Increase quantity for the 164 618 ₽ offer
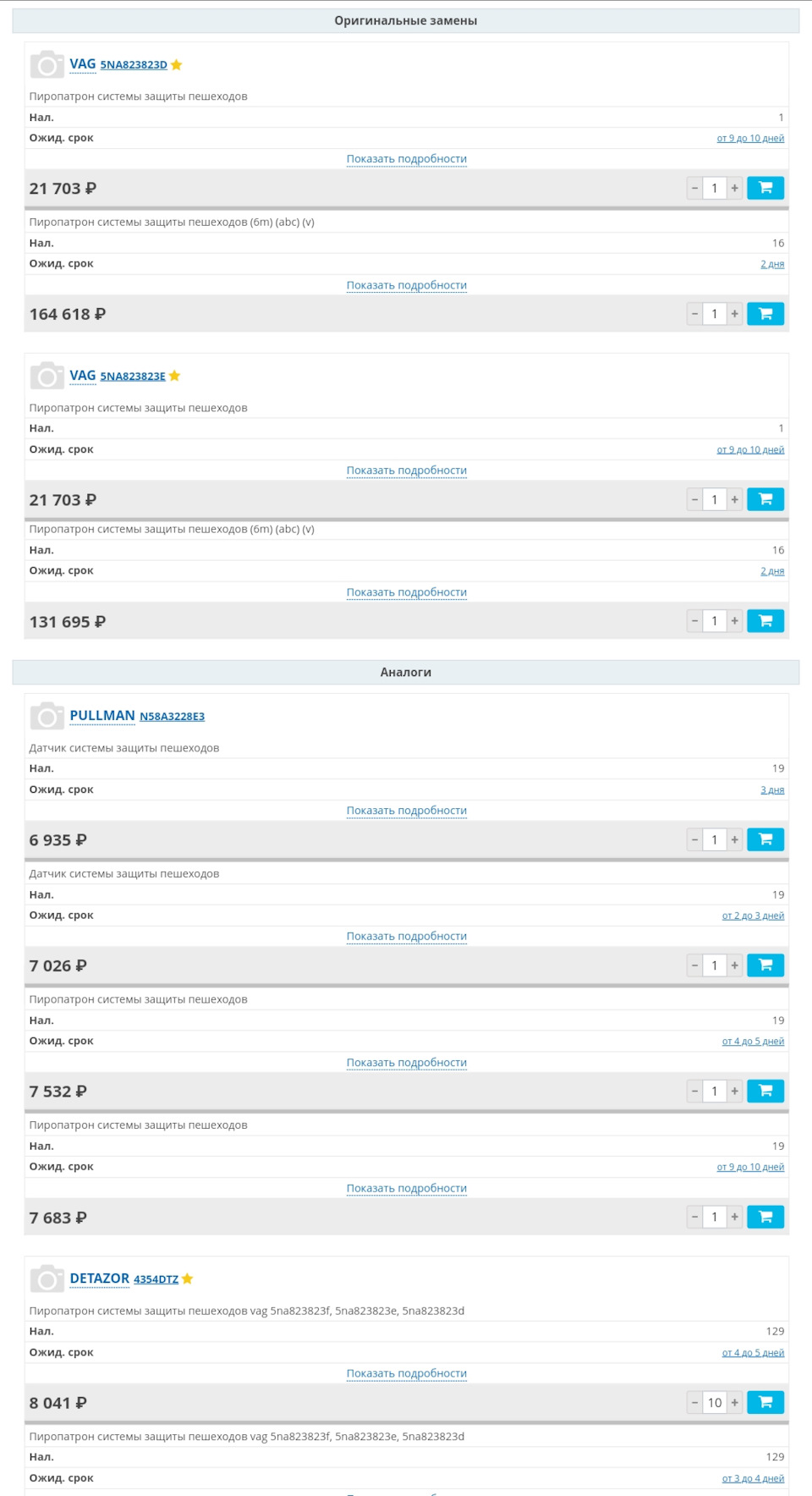This screenshot has width=812, height=1496. tap(734, 314)
